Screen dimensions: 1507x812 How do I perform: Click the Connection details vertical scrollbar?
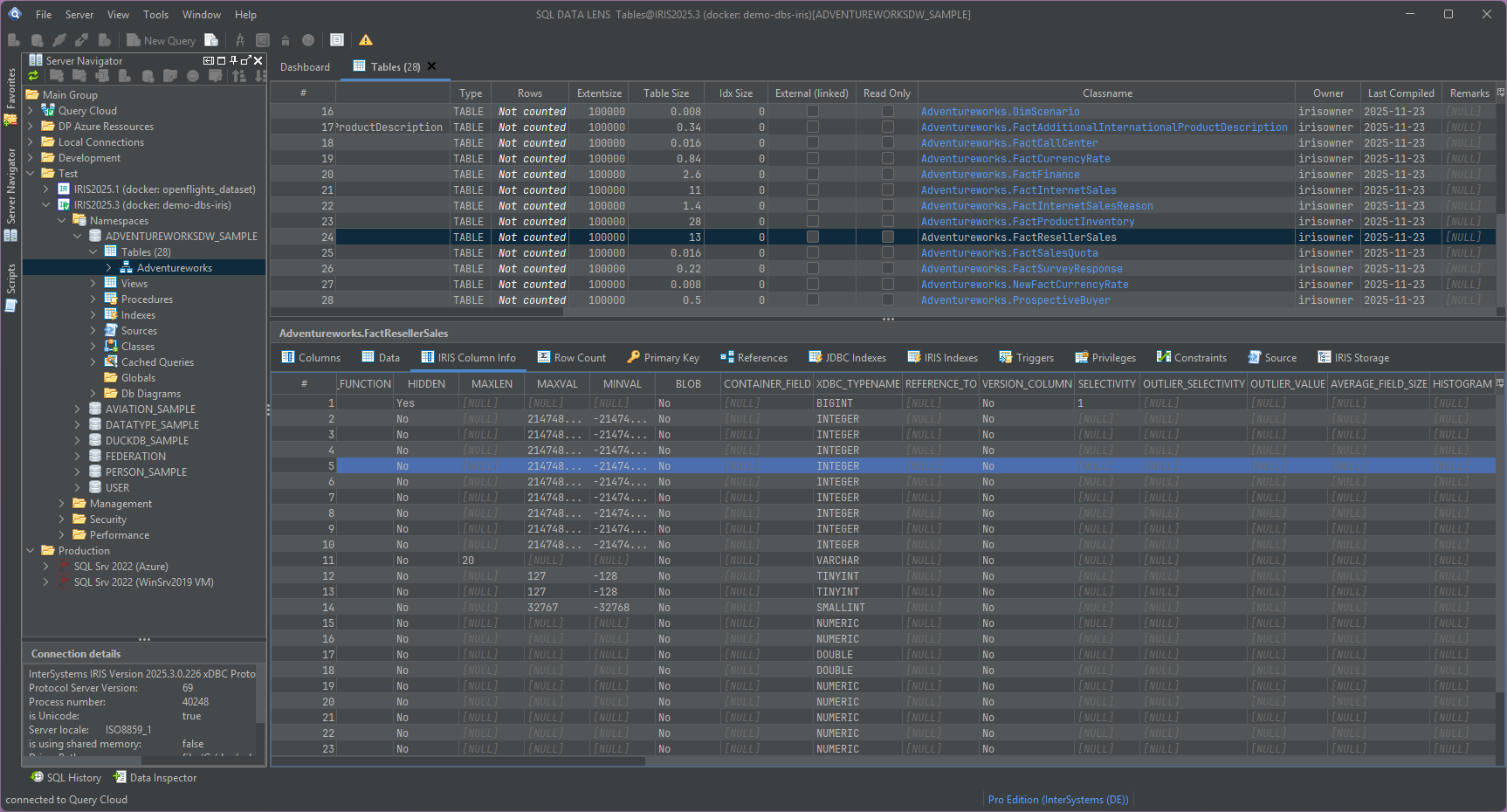260,694
